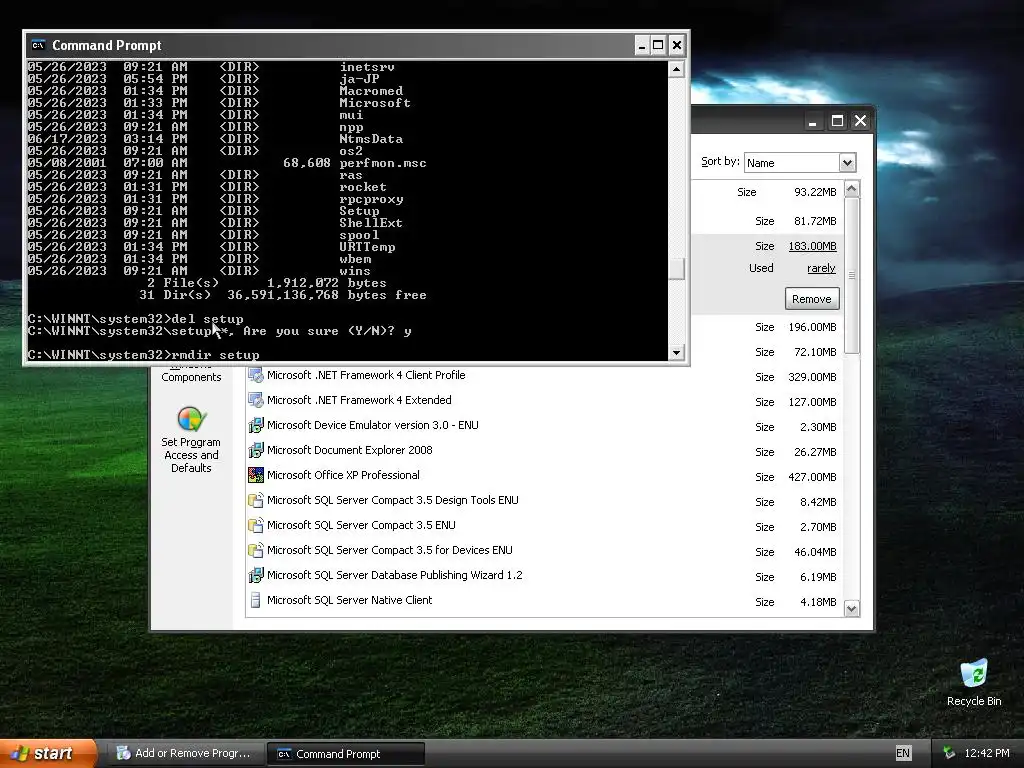Screen dimensions: 1024x768
Task: Click the scroll down arrow in Command Prompt
Action: coord(677,353)
